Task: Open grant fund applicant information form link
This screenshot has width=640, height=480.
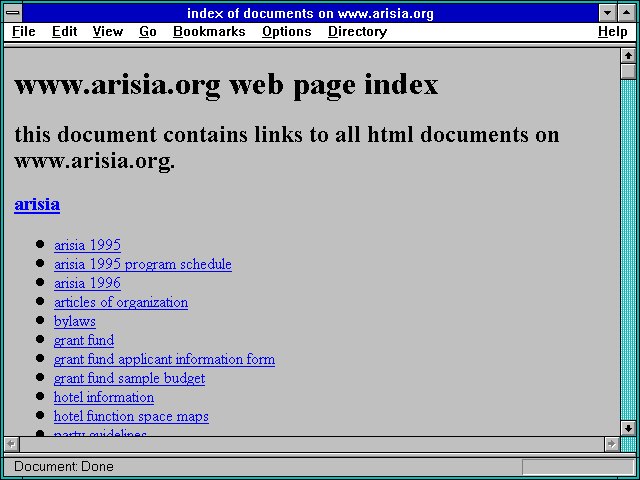Action: (x=164, y=360)
